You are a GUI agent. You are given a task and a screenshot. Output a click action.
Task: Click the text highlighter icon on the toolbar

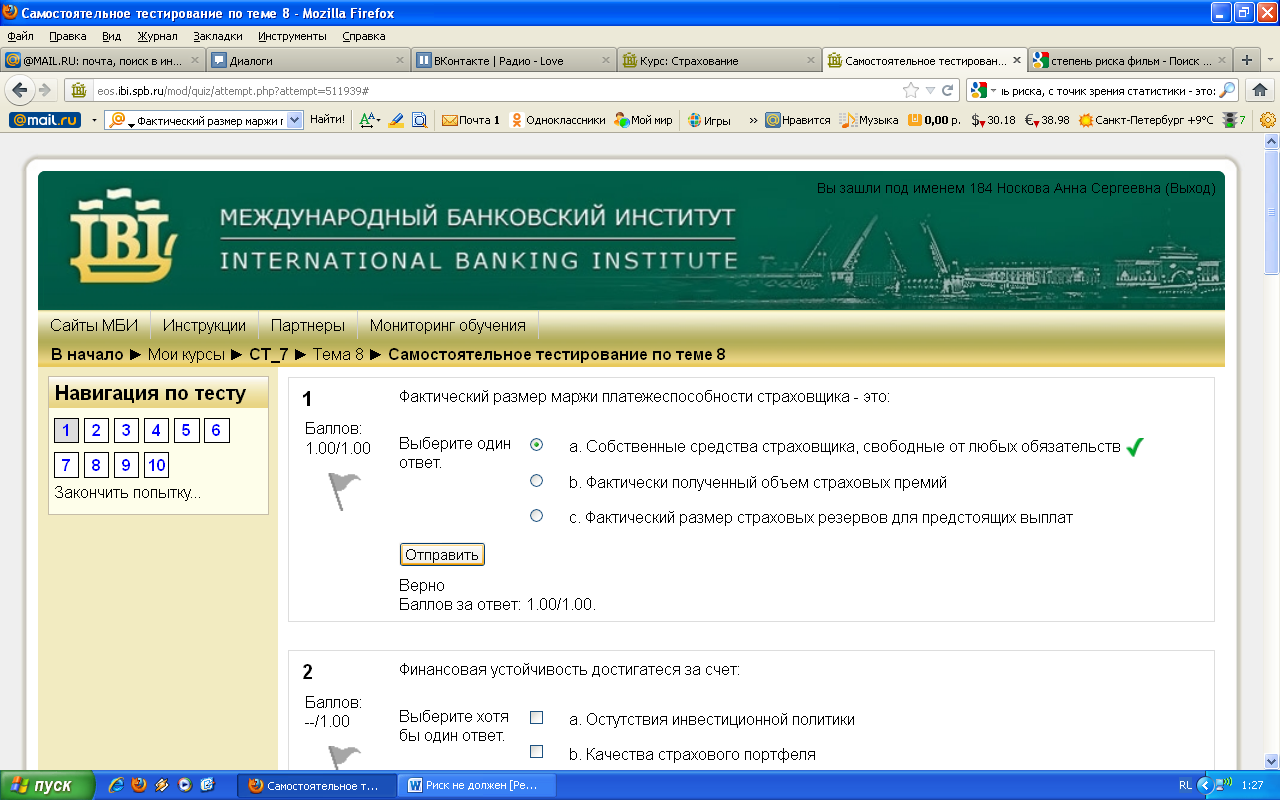point(395,120)
